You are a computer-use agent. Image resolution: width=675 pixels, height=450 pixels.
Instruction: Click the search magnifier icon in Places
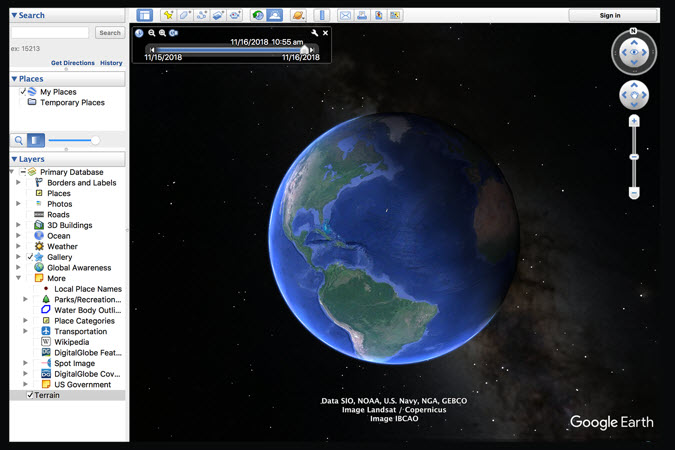click(18, 141)
